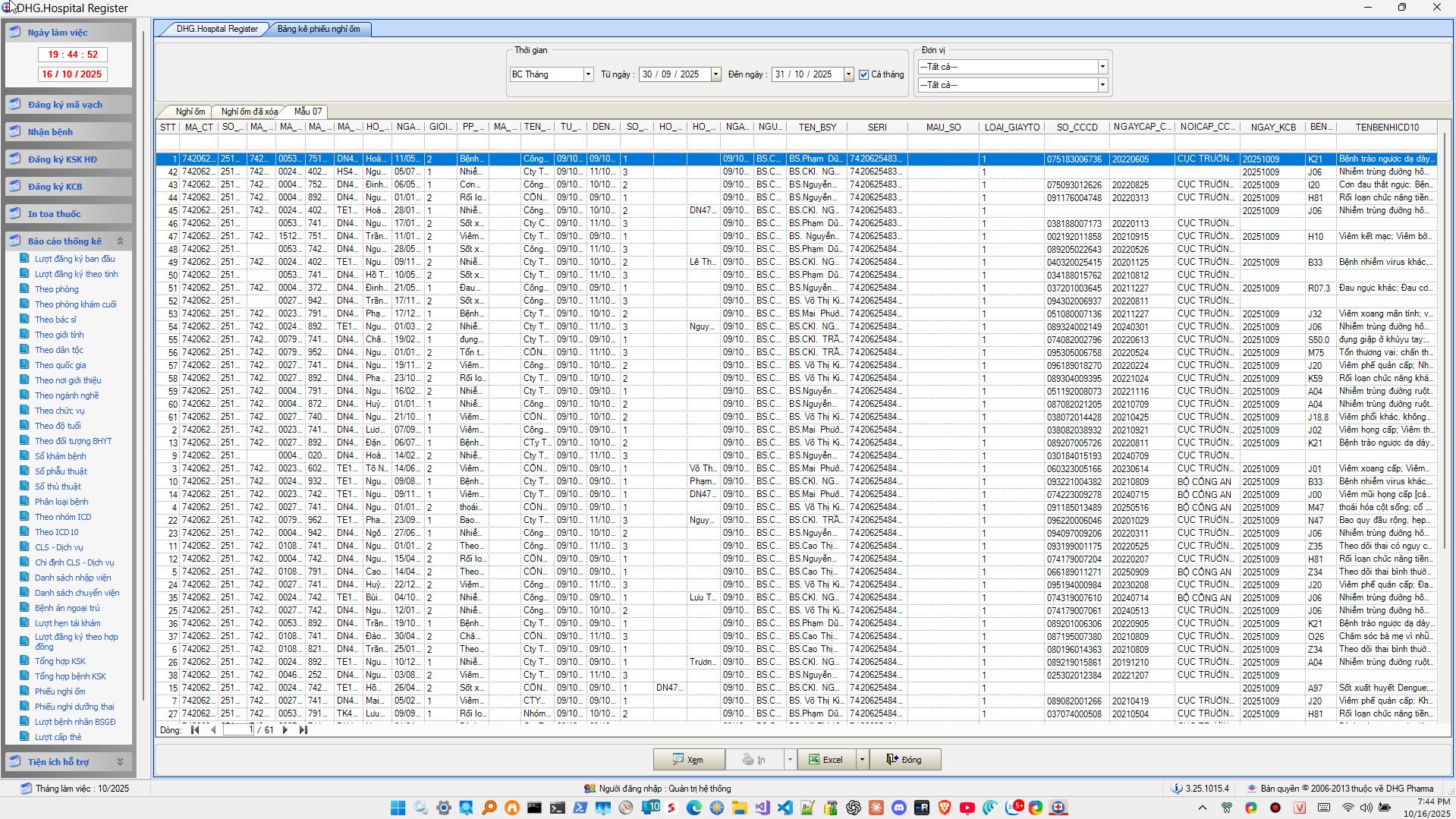Switch to the Nghỉ ốm tab
Viewport: 1456px width, 819px height.
tap(190, 112)
